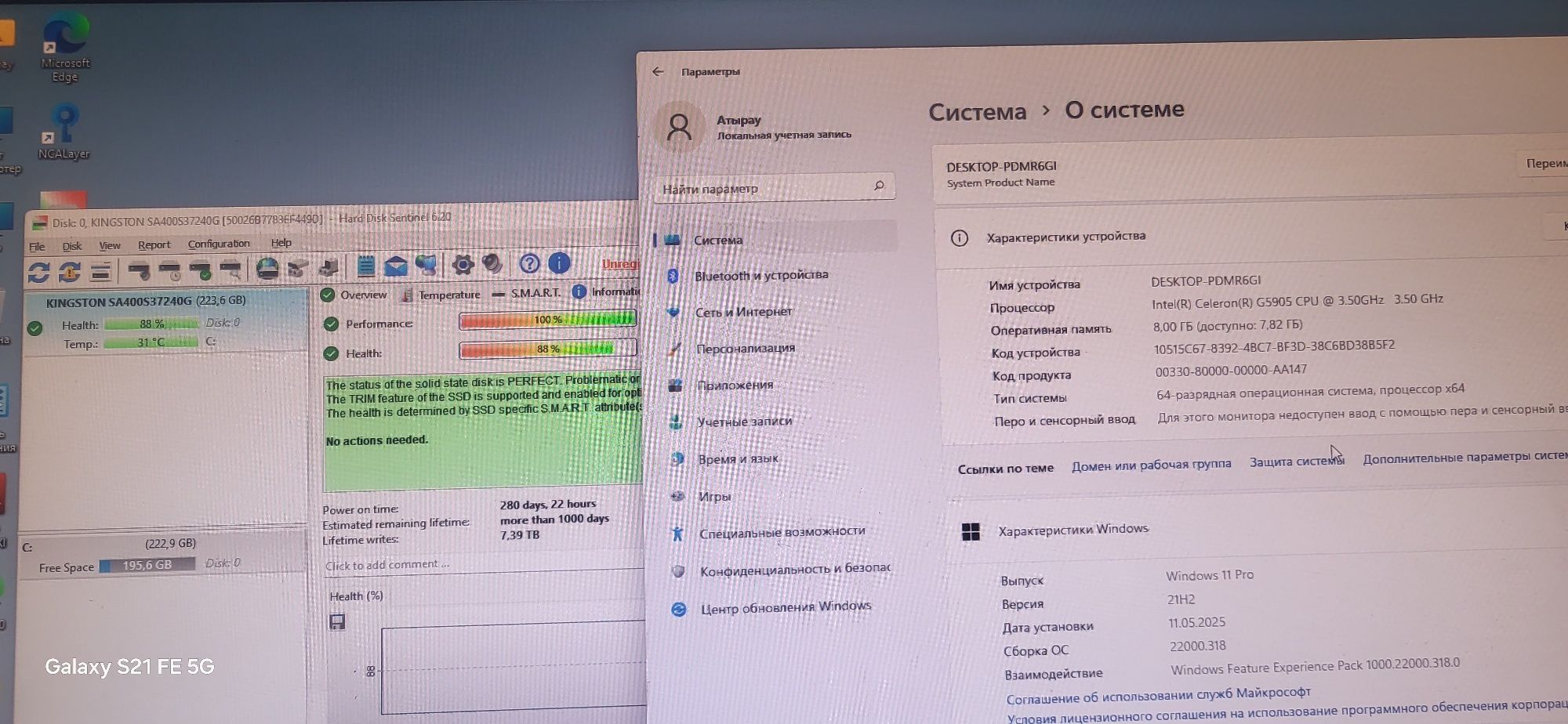
Task: Open the report notepad toolbar icon
Action: [365, 266]
